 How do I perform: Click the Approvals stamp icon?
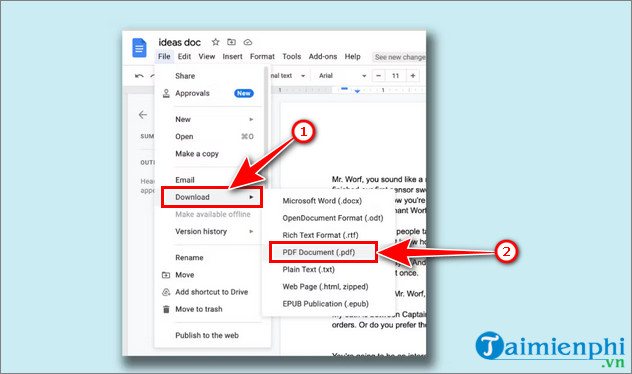coord(166,94)
